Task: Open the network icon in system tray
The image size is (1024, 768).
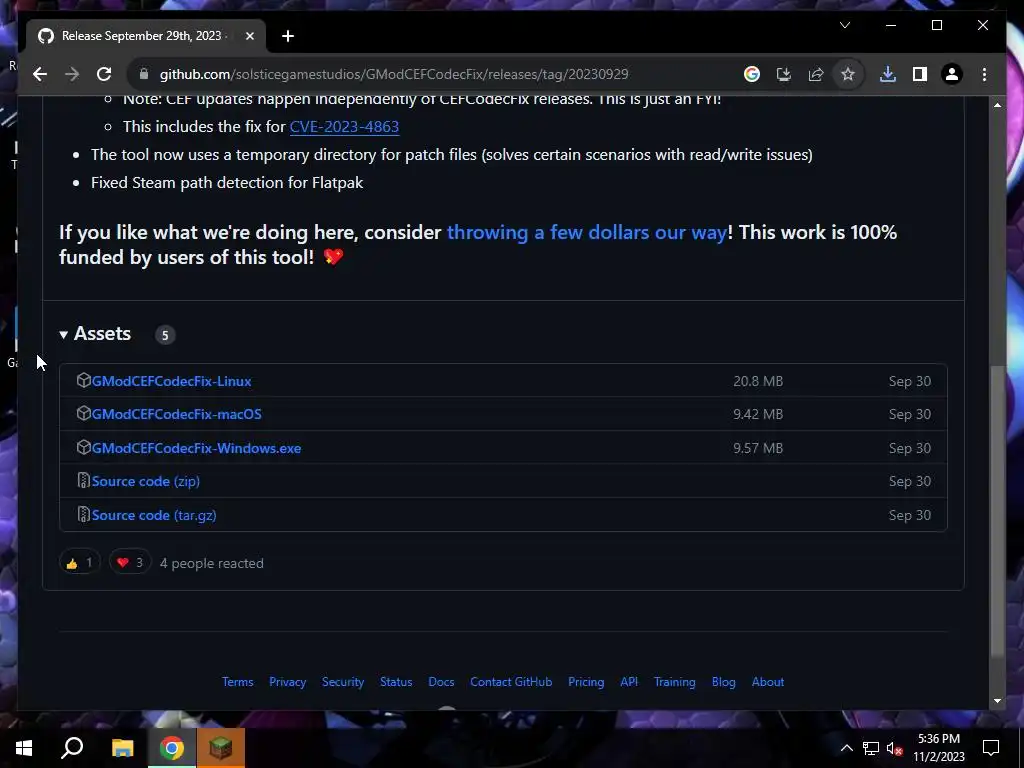Action: coord(871,748)
